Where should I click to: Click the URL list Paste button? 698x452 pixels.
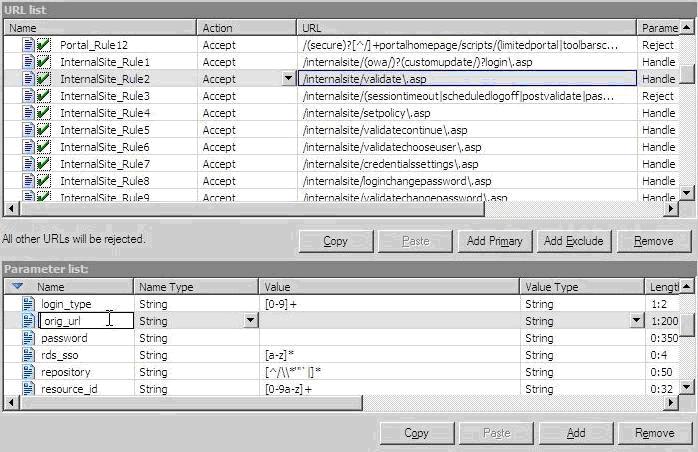coord(415,241)
